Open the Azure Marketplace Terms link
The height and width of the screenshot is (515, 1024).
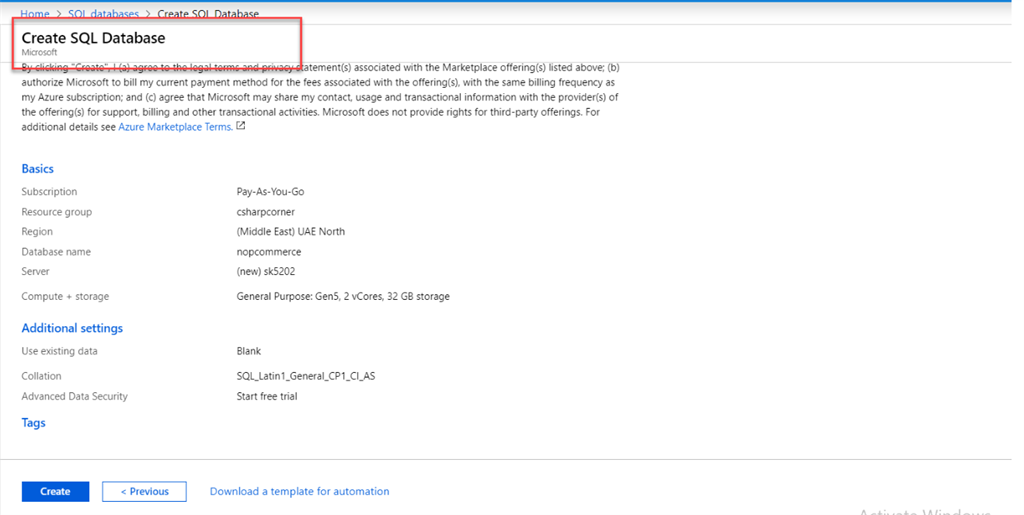(175, 127)
